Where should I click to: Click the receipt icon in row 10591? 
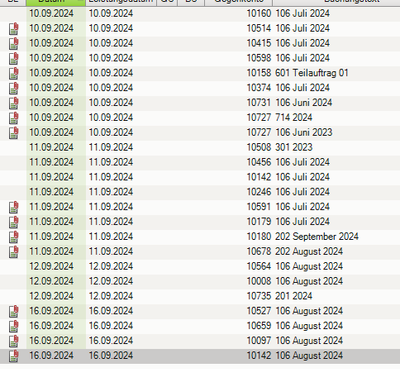click(x=14, y=207)
